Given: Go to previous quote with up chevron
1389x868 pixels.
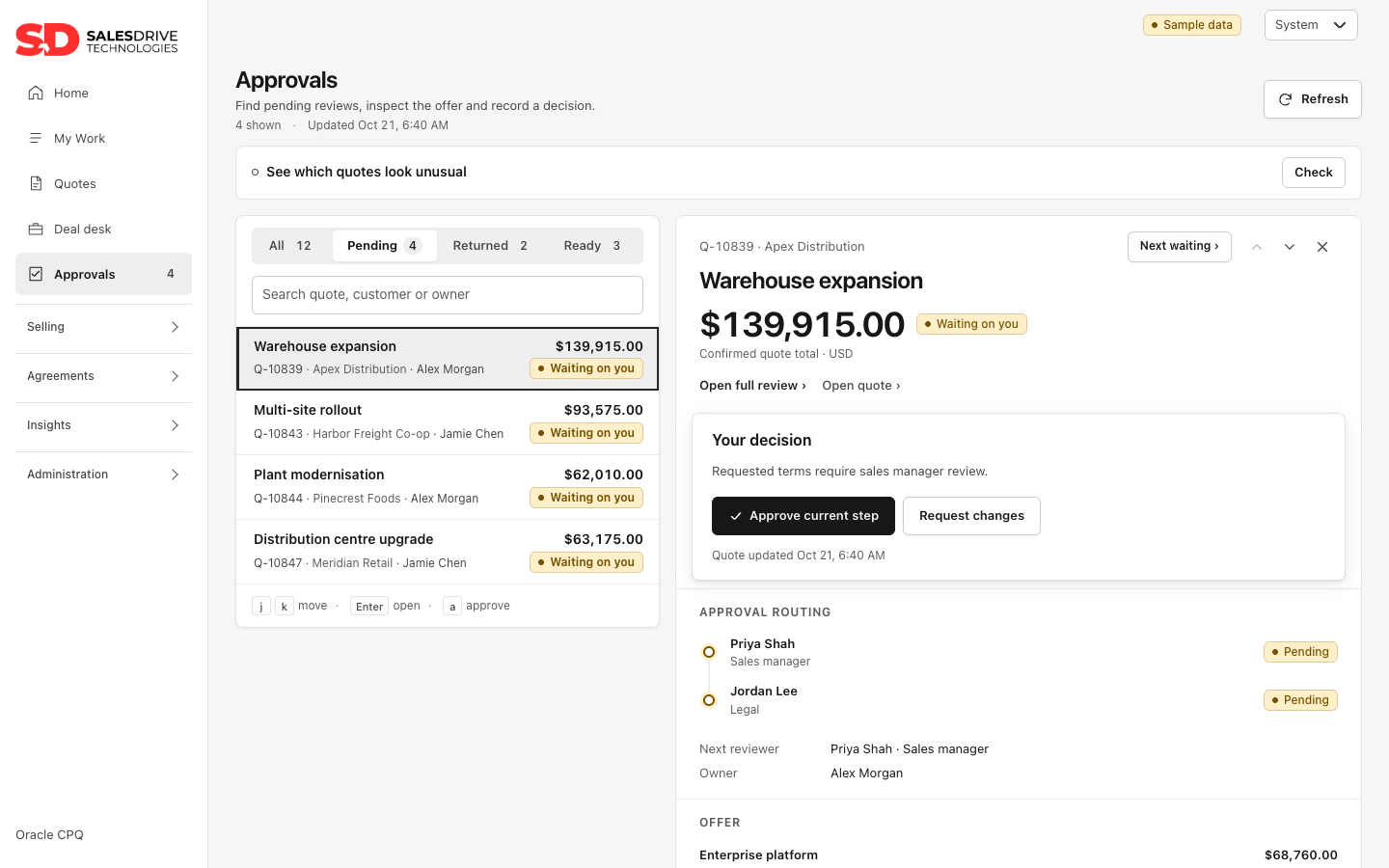Looking at the screenshot, I should [1257, 247].
